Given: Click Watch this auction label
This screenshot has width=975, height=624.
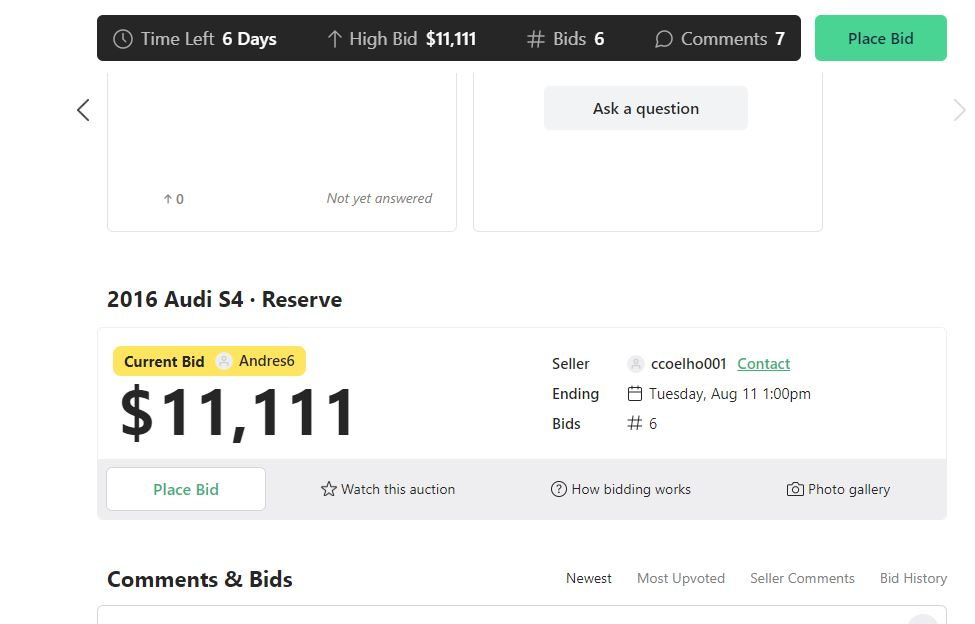Looking at the screenshot, I should coord(398,489).
